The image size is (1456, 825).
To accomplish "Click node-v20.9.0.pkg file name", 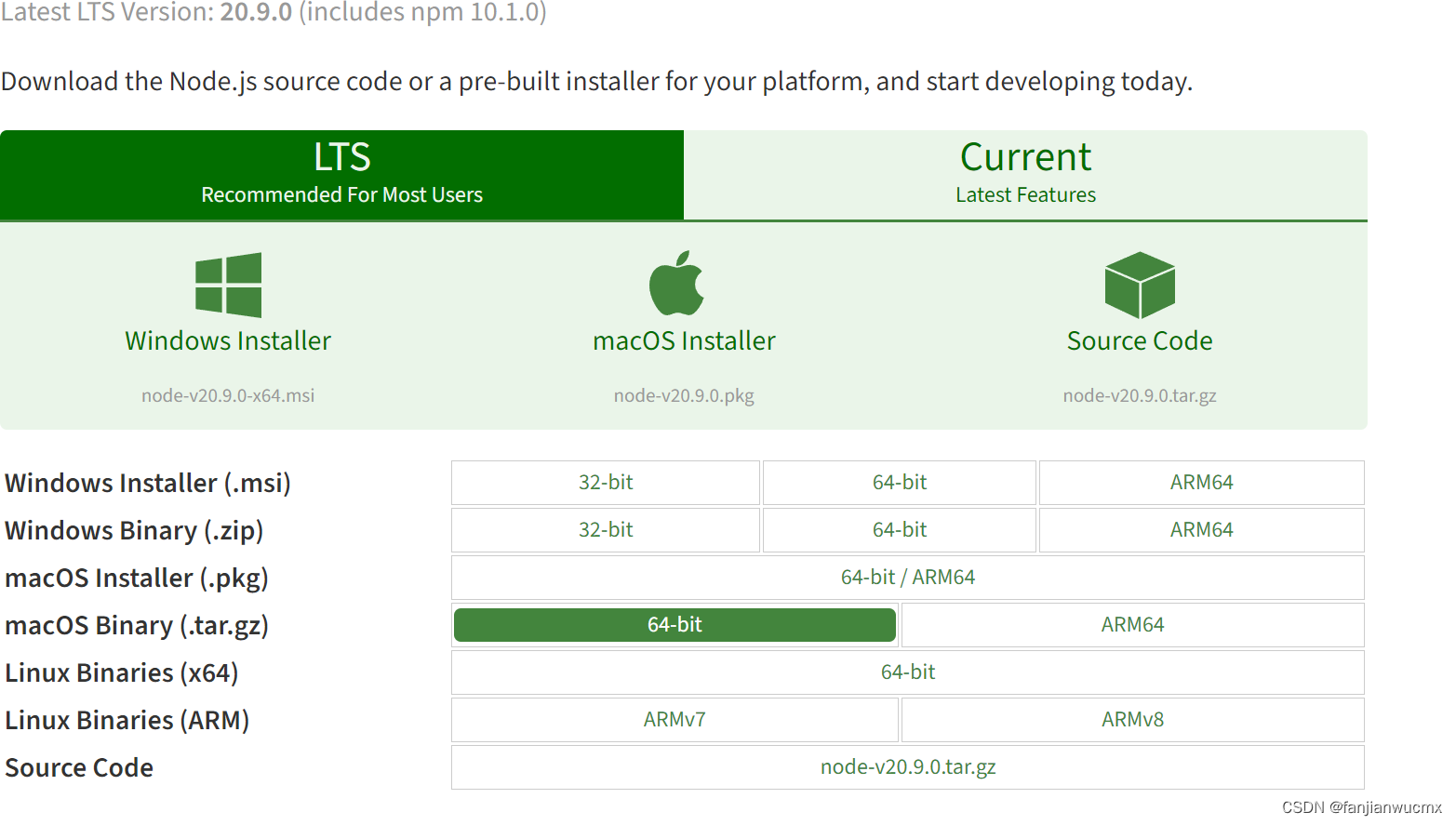I will point(684,395).
